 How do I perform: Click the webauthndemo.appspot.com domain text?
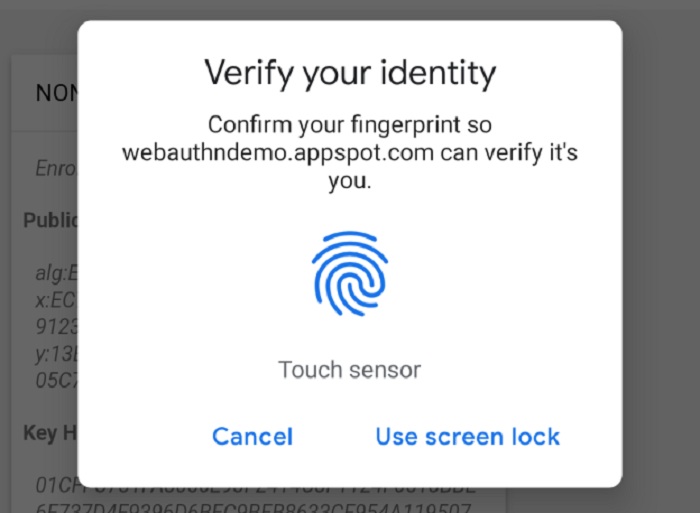point(278,153)
